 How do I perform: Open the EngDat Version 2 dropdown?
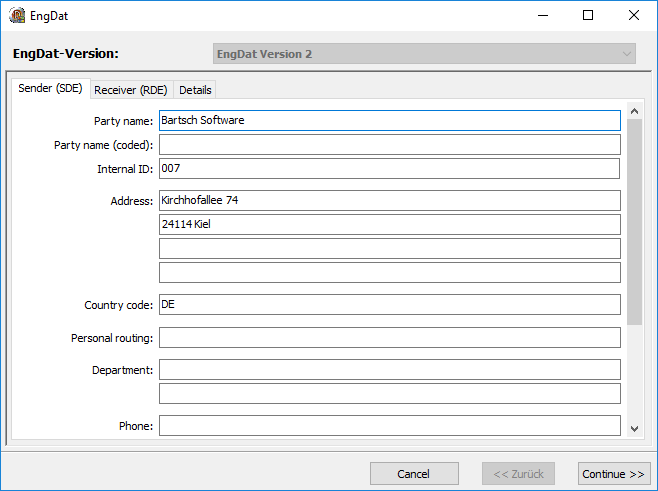(424, 54)
